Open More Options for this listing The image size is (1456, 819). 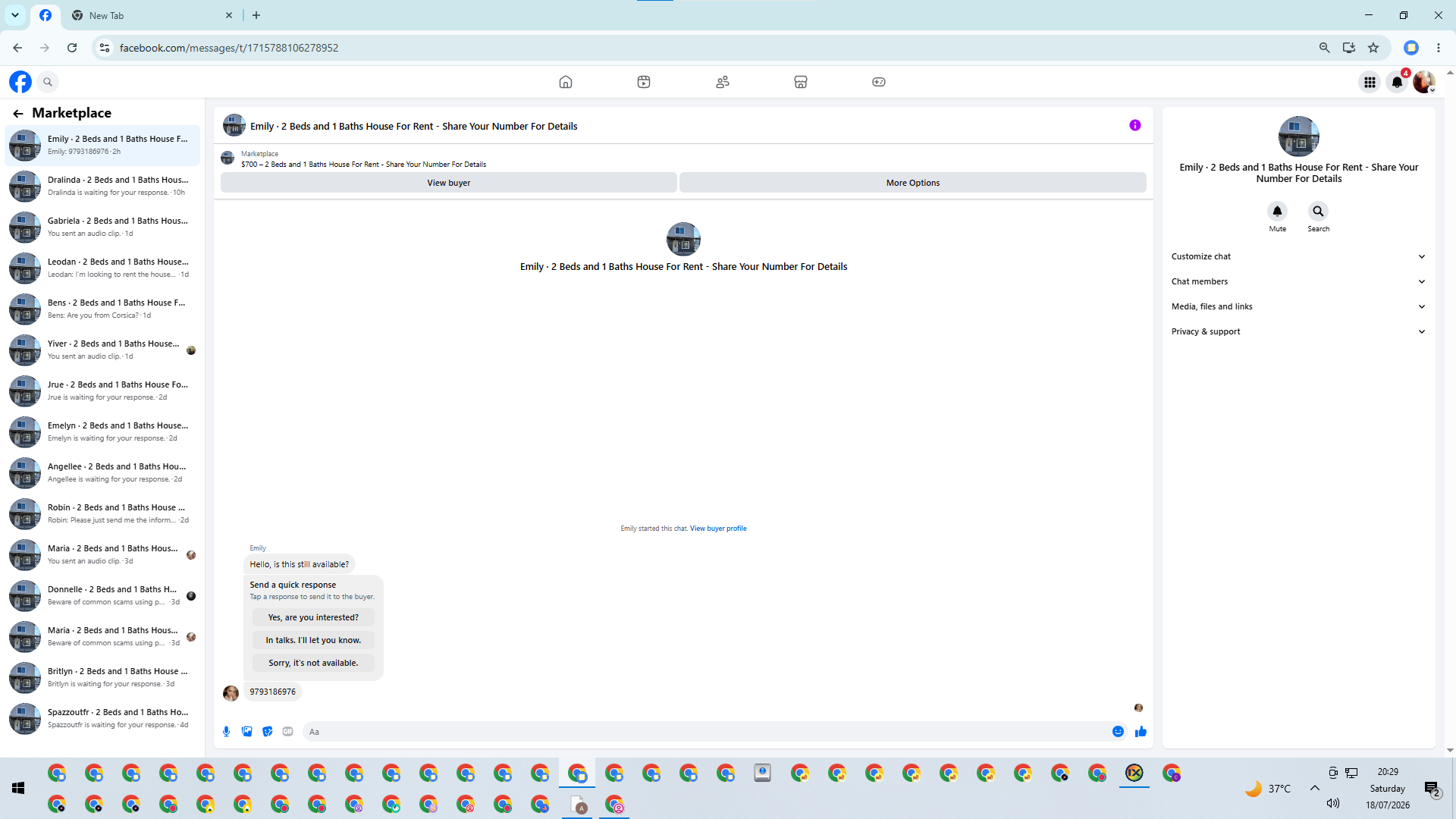pyautogui.click(x=913, y=183)
